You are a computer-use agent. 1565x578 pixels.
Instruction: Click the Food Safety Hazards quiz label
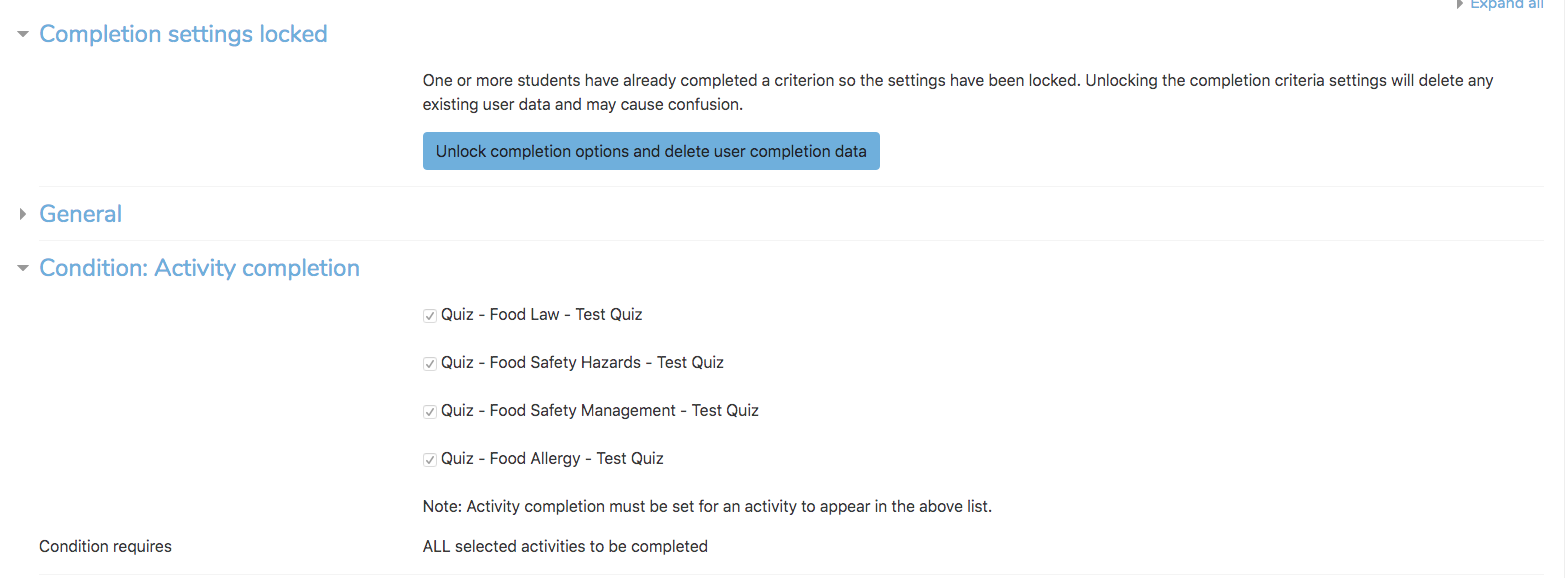point(582,363)
